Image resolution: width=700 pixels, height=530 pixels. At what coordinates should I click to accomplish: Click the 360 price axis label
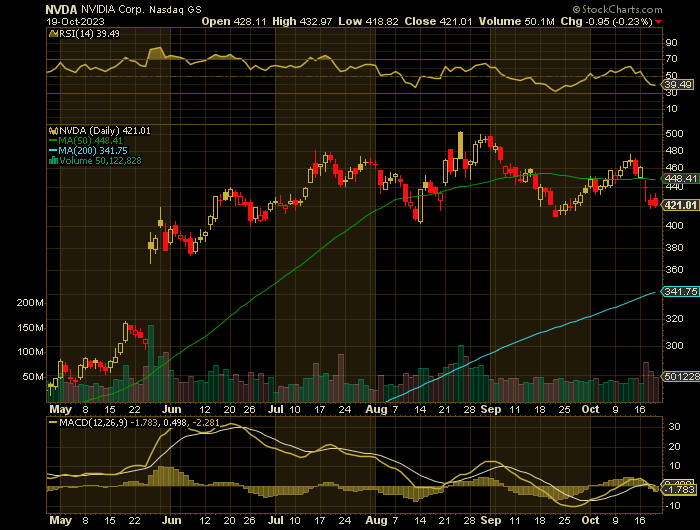(x=674, y=270)
